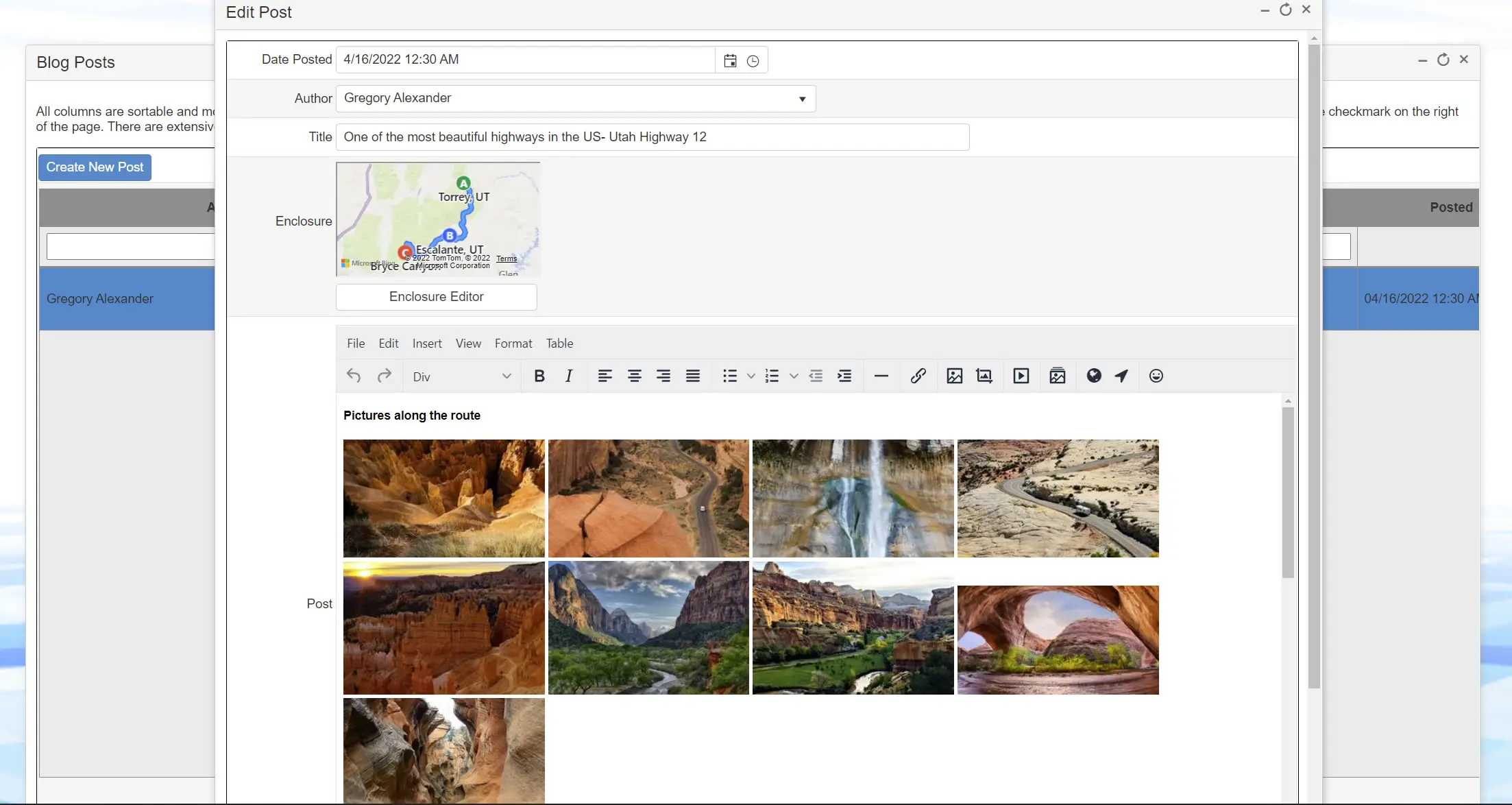Image resolution: width=1512 pixels, height=805 pixels.
Task: Click 'Pictures along the route' heading
Action: (411, 416)
